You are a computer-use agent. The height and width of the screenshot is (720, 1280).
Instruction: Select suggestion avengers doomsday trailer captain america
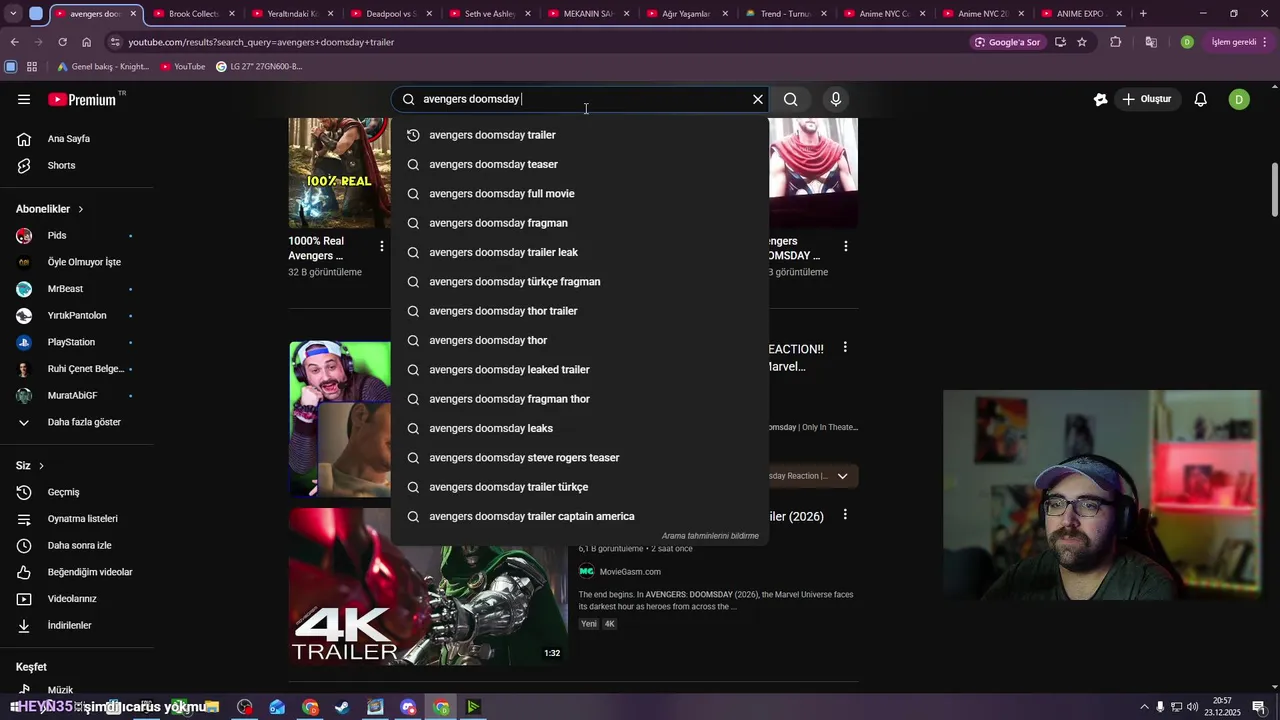click(580, 516)
